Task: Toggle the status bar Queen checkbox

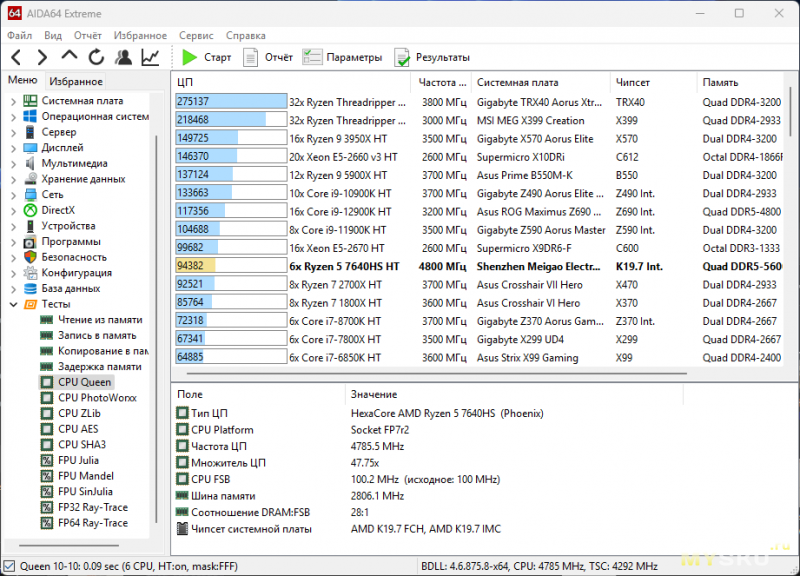Action: (x=9, y=566)
